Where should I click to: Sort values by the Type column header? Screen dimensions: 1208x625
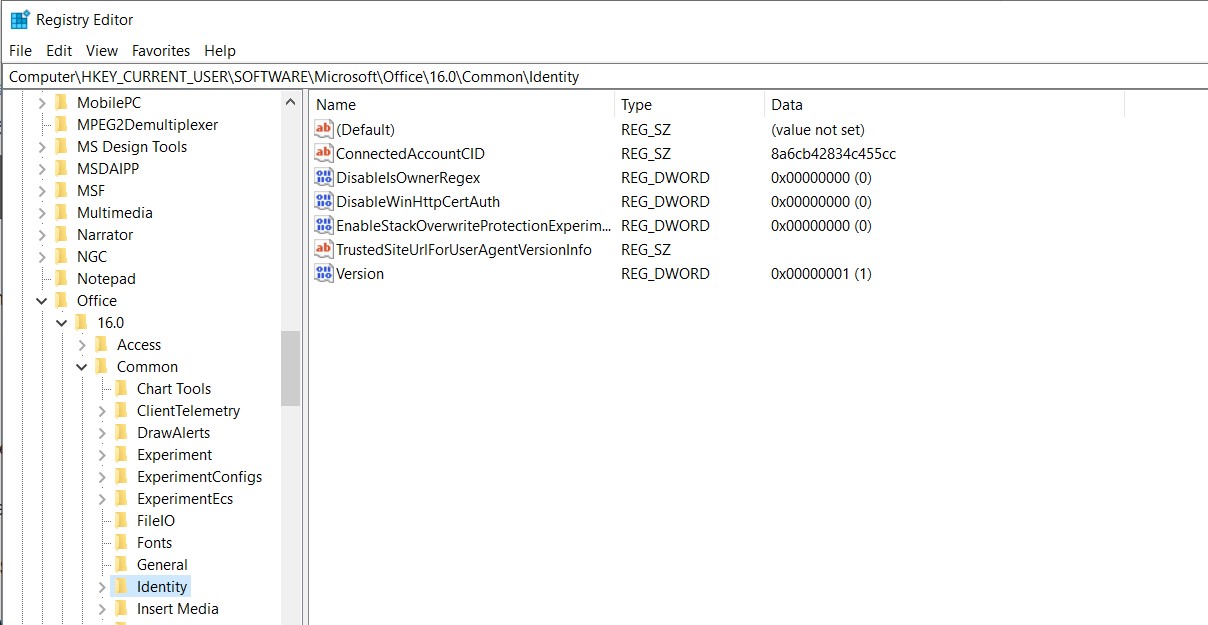689,104
